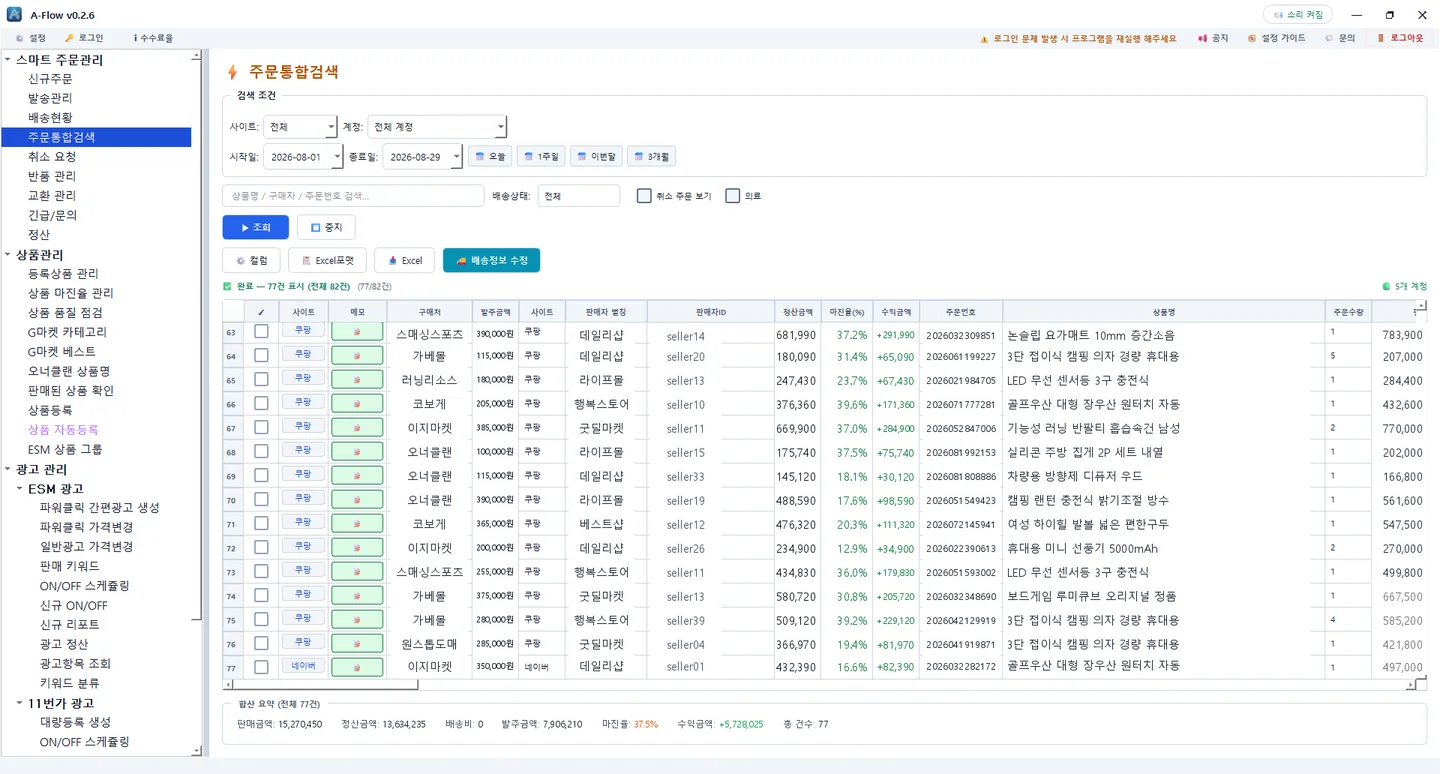Open the memo icon in row 77
1440x774 pixels.
click(x=357, y=667)
